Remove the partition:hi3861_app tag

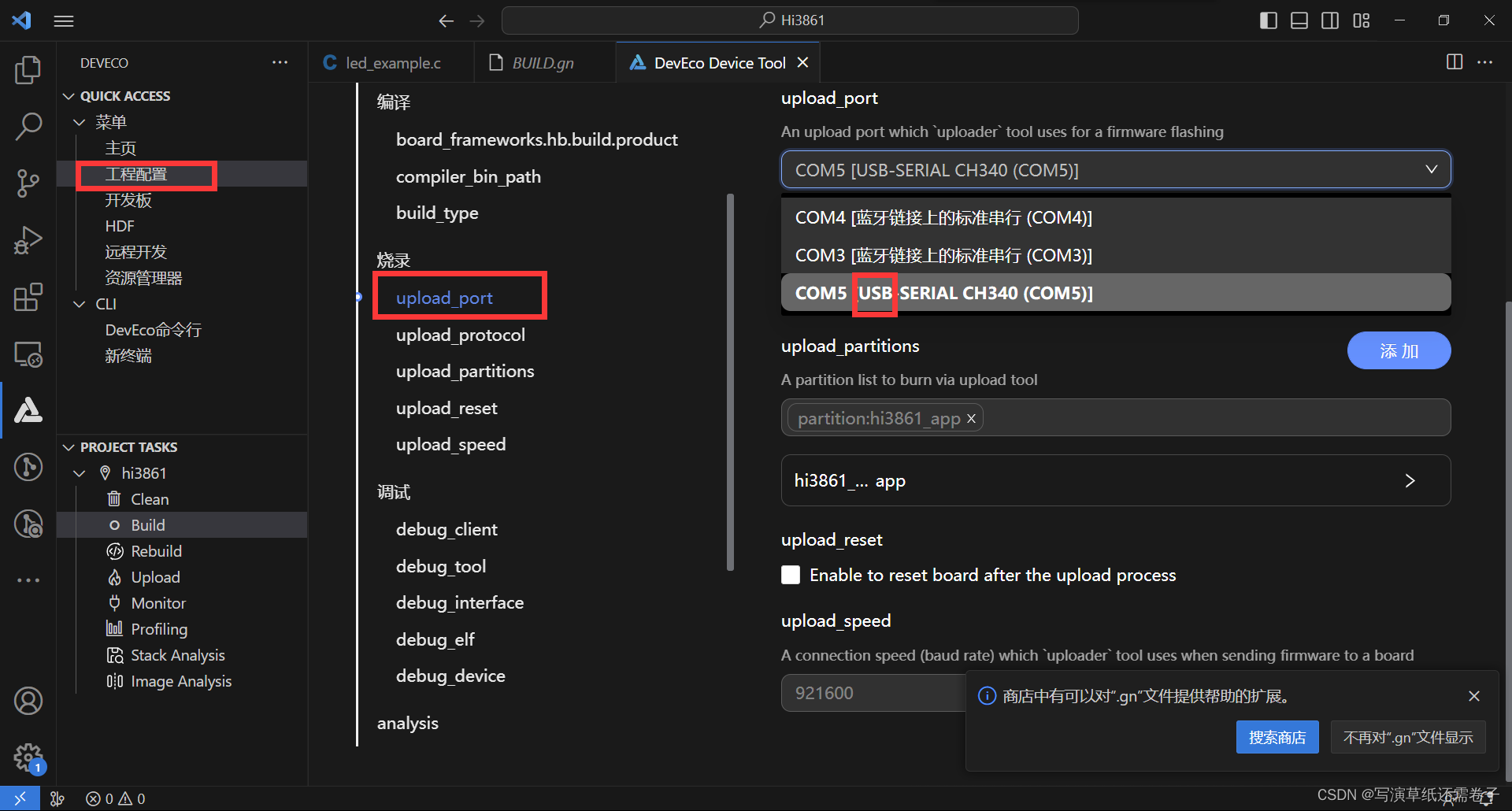pyautogui.click(x=971, y=419)
